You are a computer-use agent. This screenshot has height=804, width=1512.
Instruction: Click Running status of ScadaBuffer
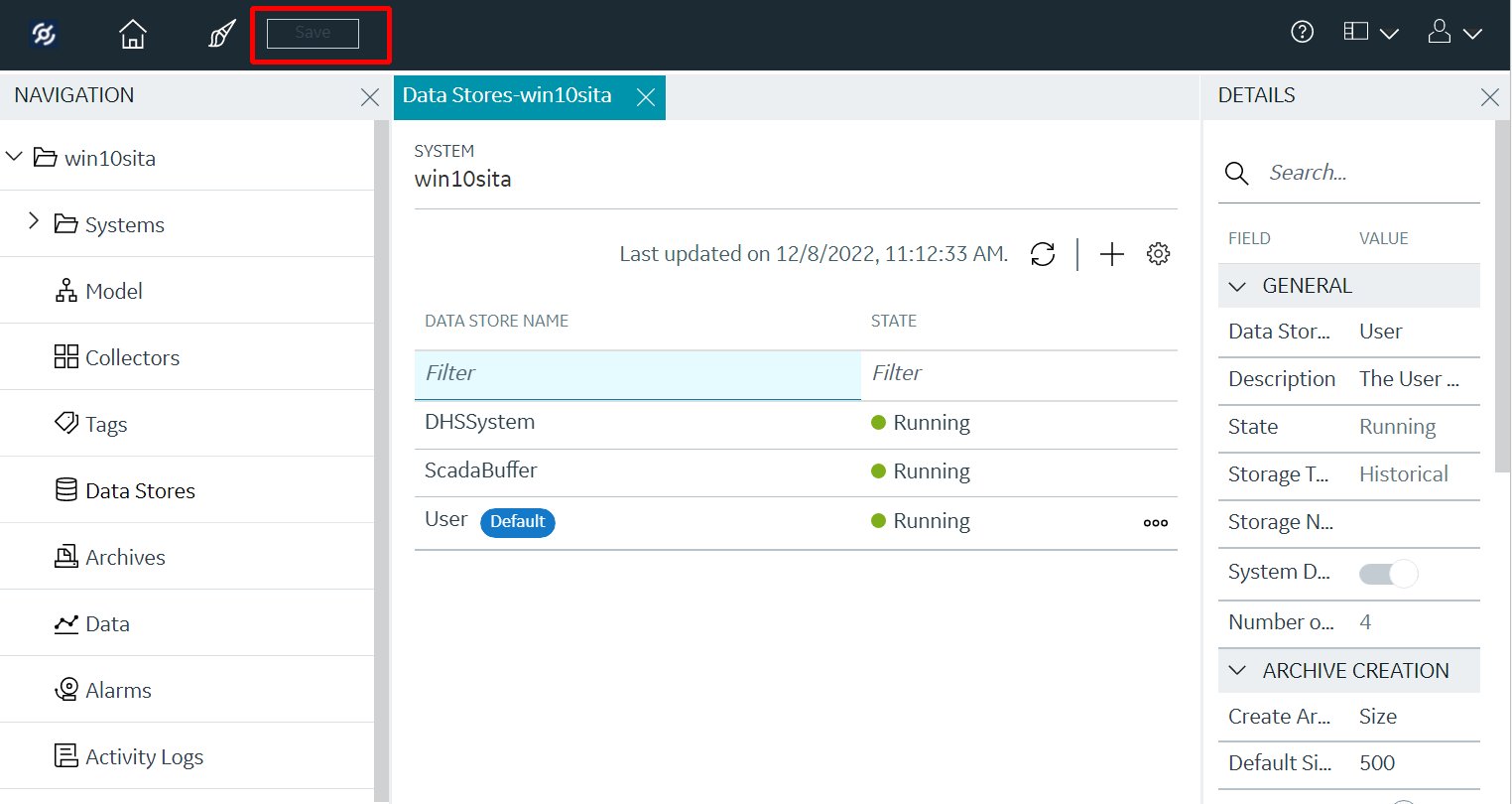click(x=921, y=471)
